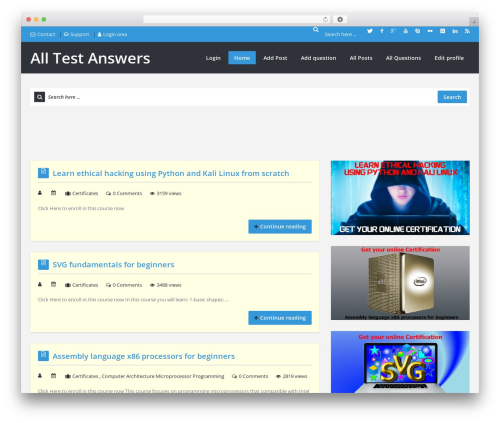Open the ethical hacking hooded figure banner
Viewport: 500px width, 423px height.
coord(400,198)
